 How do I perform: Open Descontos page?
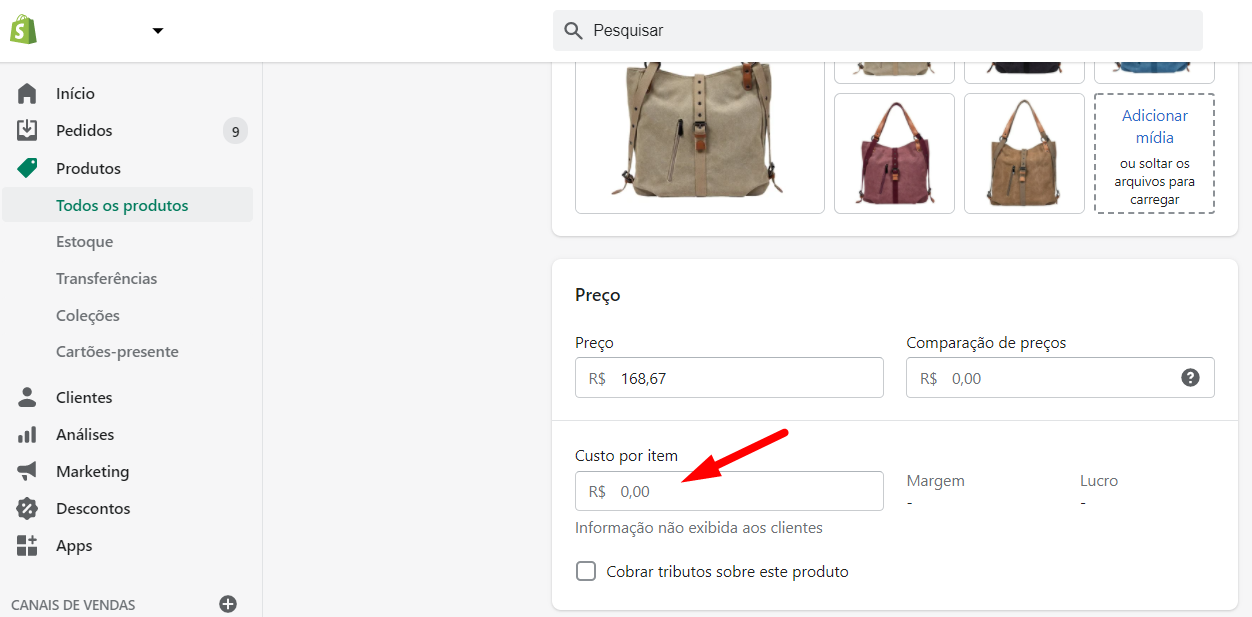pos(93,509)
